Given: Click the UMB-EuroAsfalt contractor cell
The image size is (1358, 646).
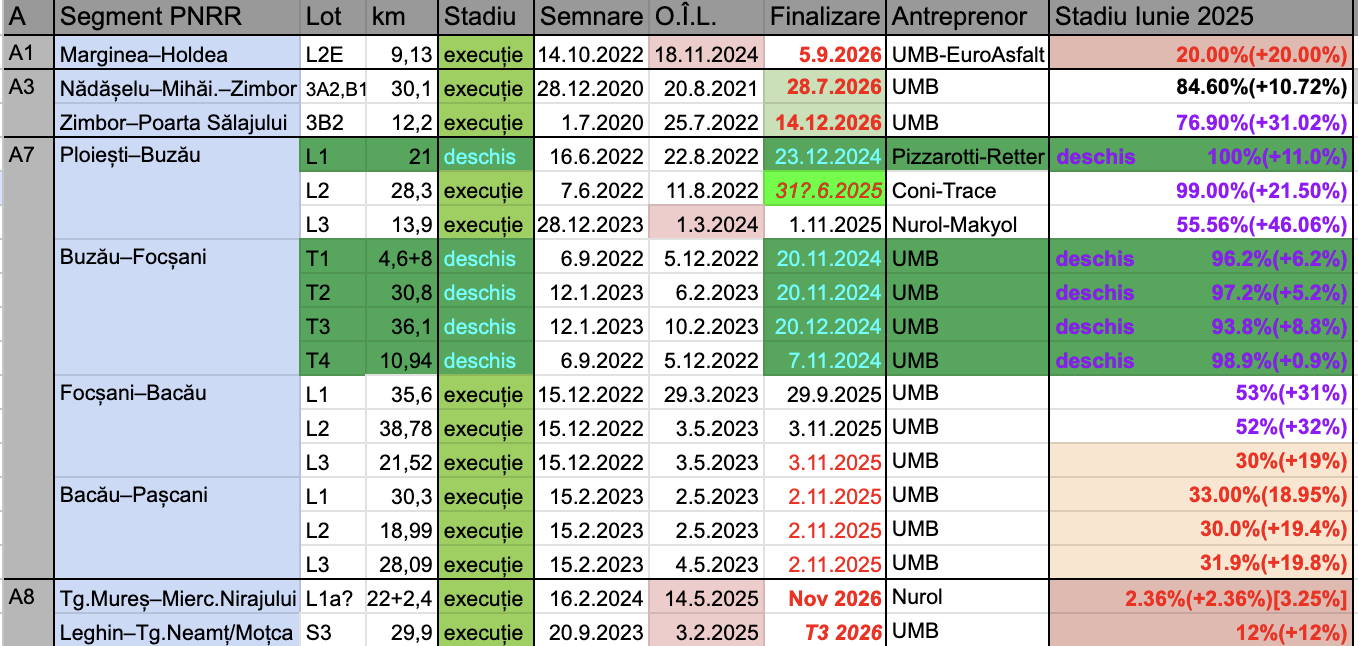Looking at the screenshot, I should (967, 55).
